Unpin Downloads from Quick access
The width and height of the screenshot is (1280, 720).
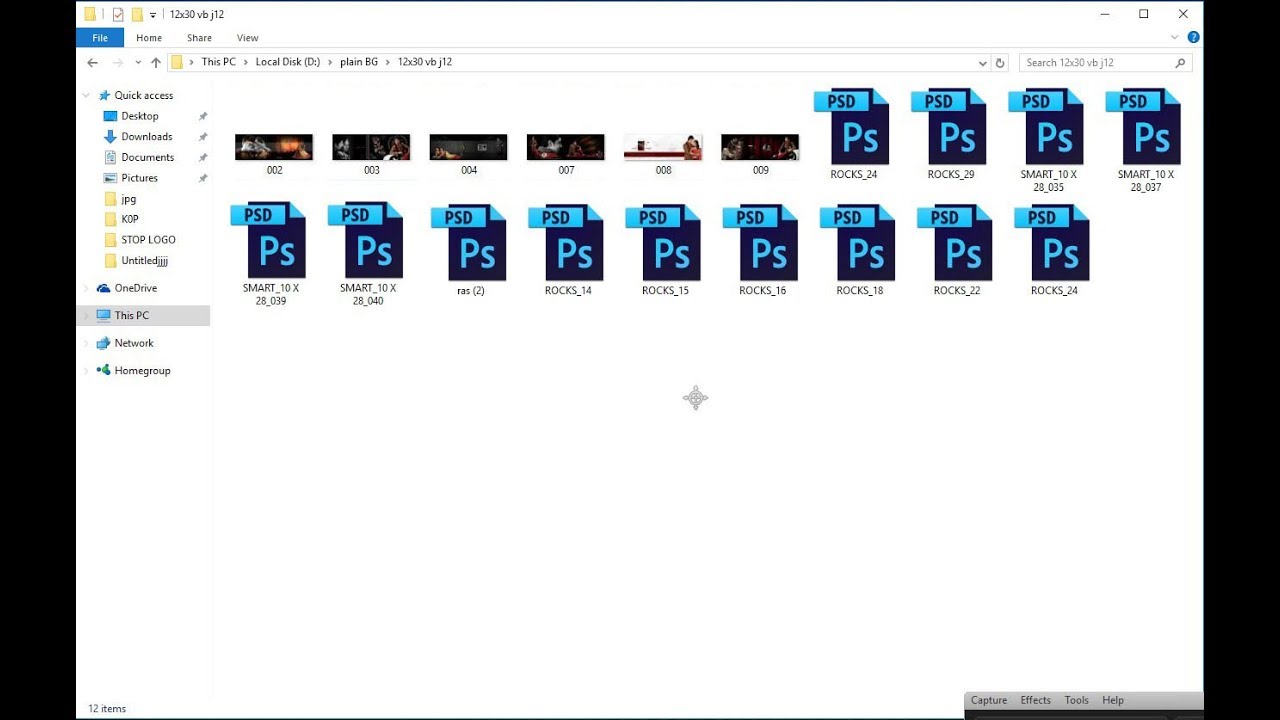pos(203,136)
